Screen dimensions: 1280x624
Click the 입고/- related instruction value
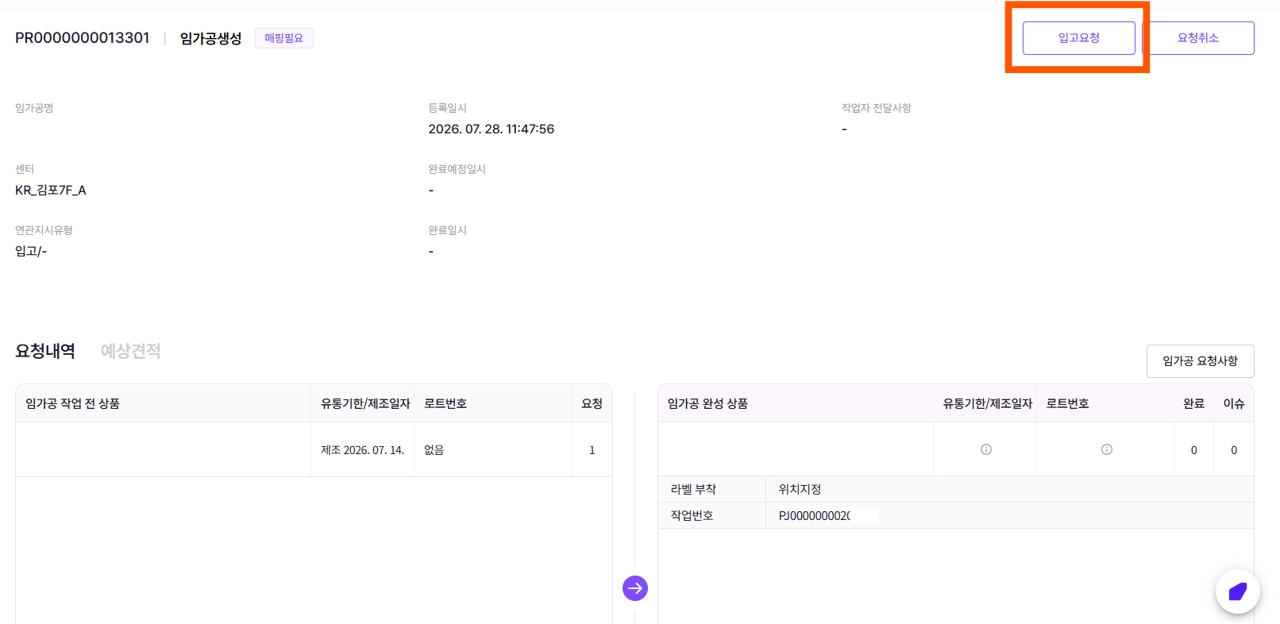[x=31, y=251]
